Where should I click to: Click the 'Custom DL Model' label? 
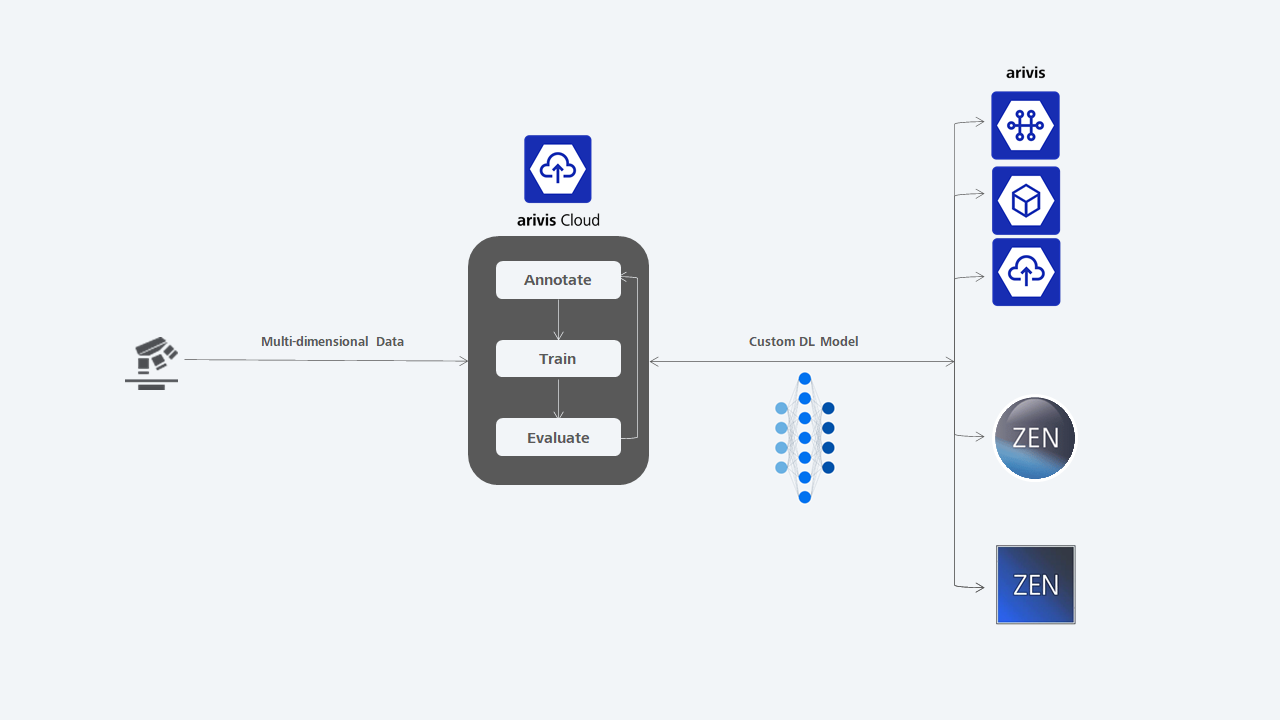point(804,342)
